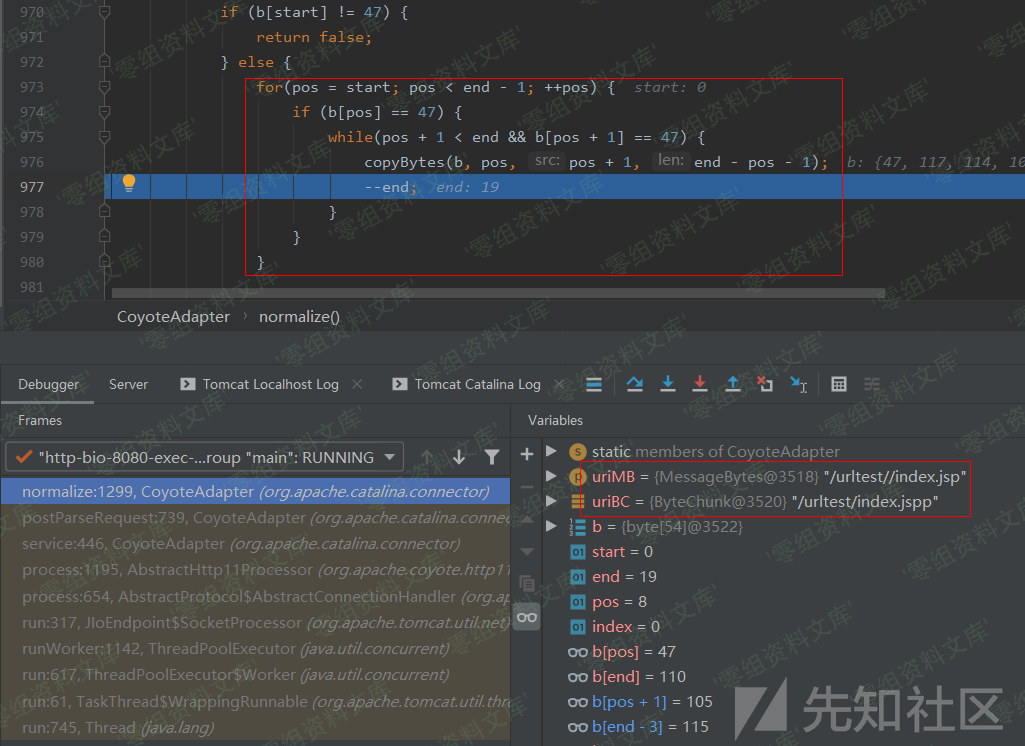Image resolution: width=1025 pixels, height=746 pixels.
Task: Click the lightbulb intention icon on line 977
Action: pos(129,184)
